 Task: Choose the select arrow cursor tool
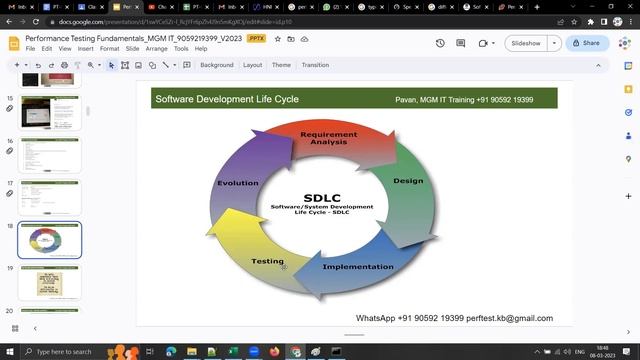point(111,65)
